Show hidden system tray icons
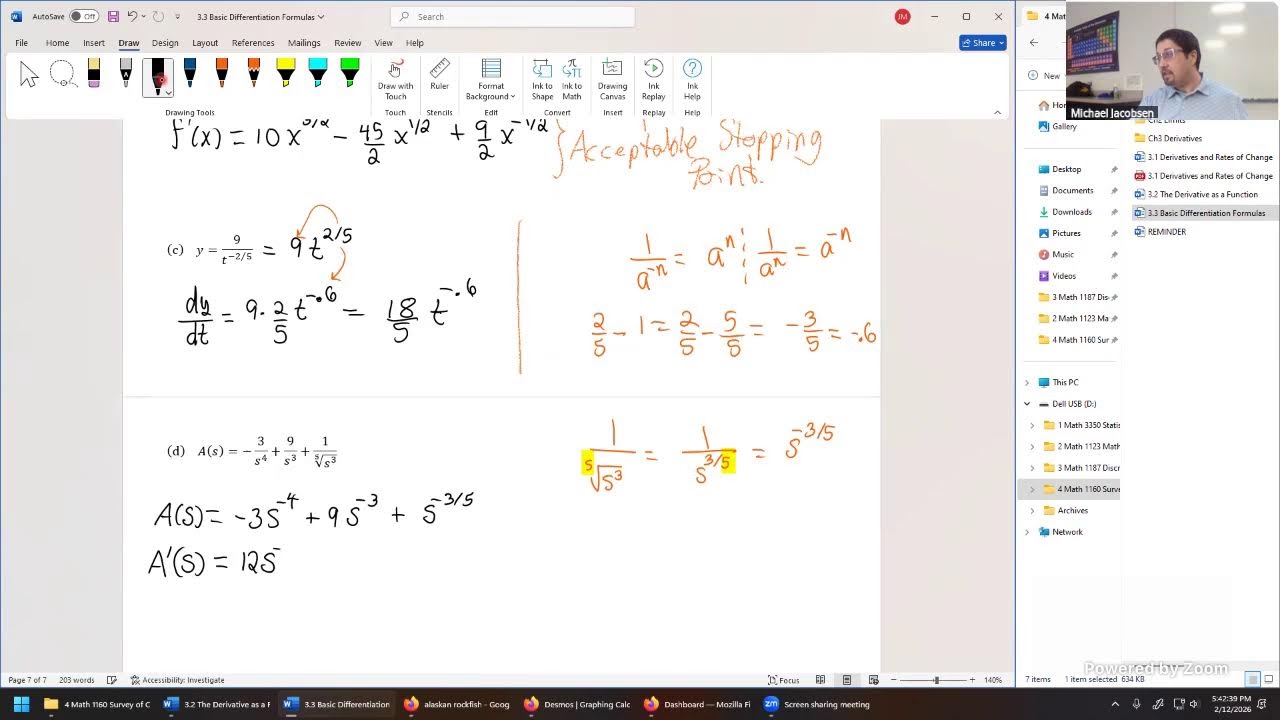The width and height of the screenshot is (1280, 720). pyautogui.click(x=1115, y=704)
